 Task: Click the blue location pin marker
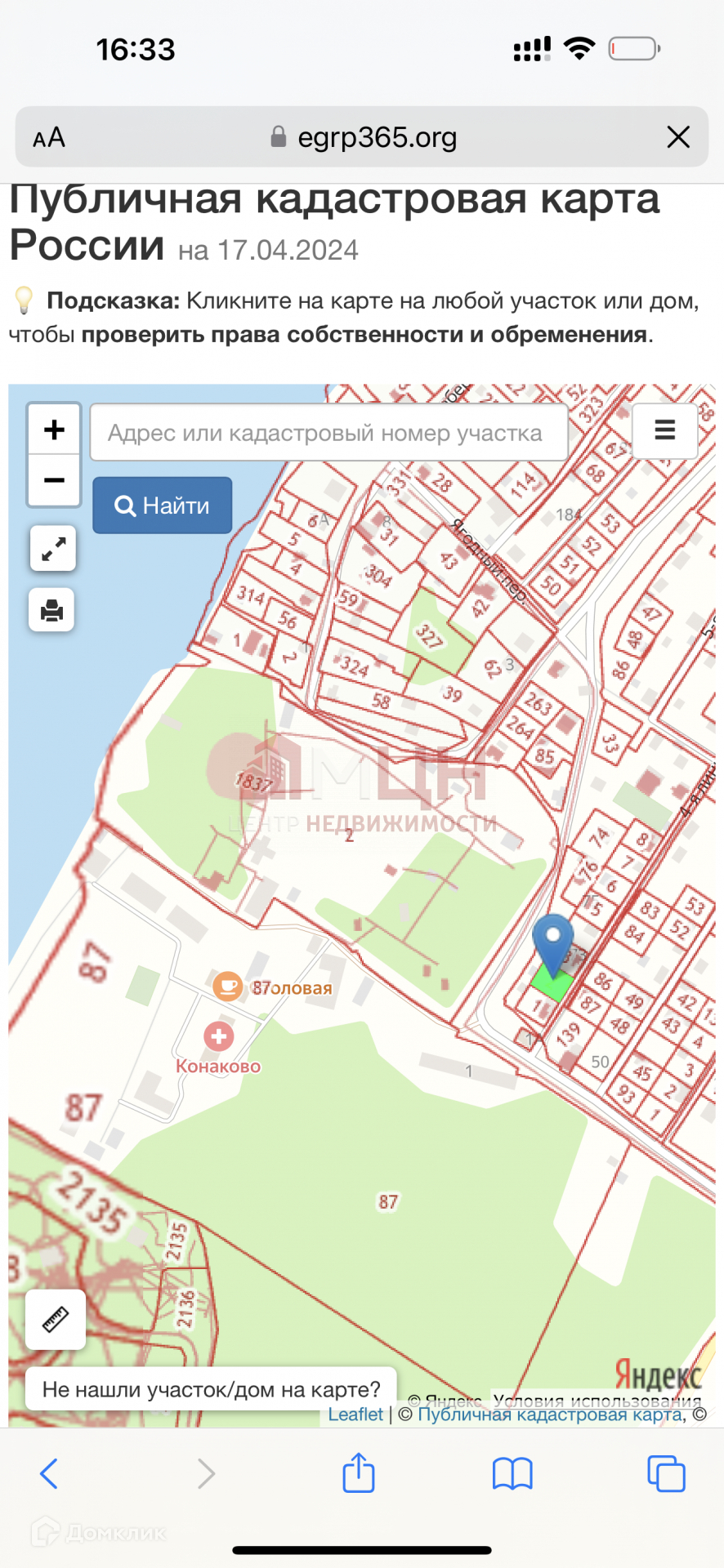(x=553, y=945)
